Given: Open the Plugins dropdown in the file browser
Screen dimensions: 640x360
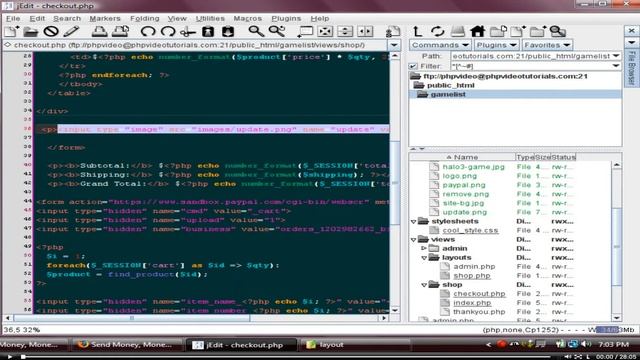Looking at the screenshot, I should coord(496,45).
